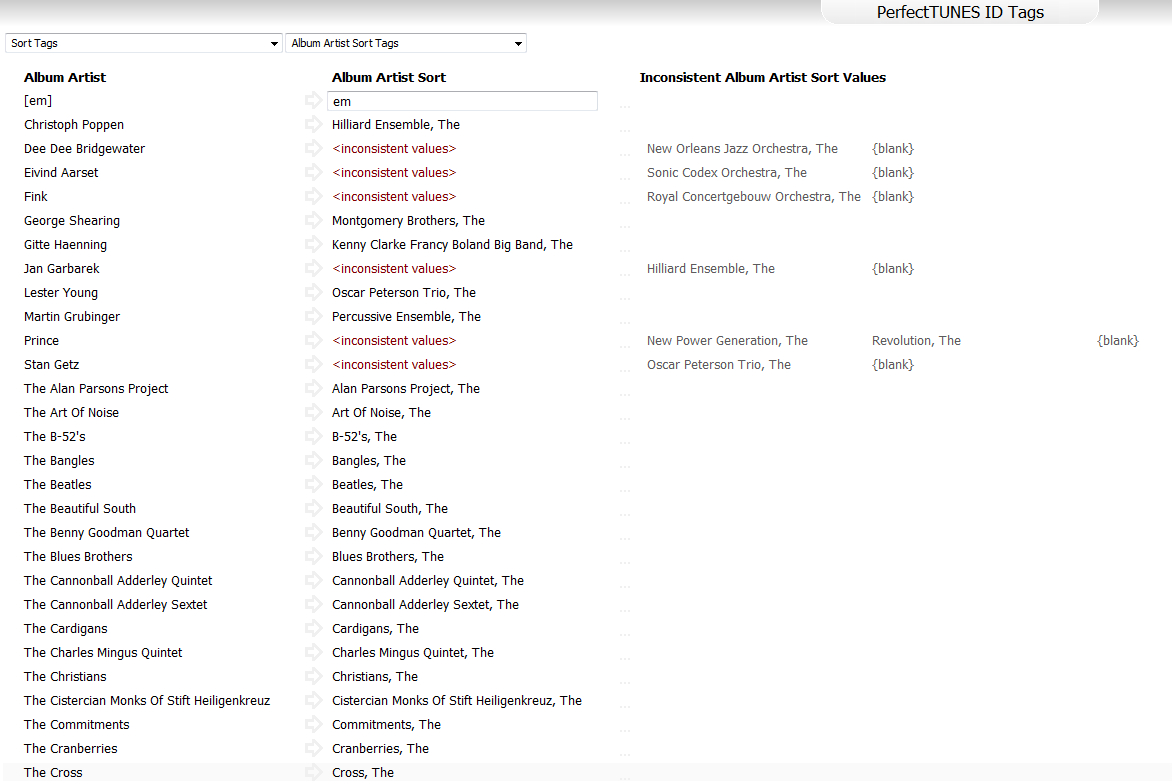Click the 'em' album artist sort text field
Image resolution: width=1172 pixels, height=781 pixels.
coord(462,101)
